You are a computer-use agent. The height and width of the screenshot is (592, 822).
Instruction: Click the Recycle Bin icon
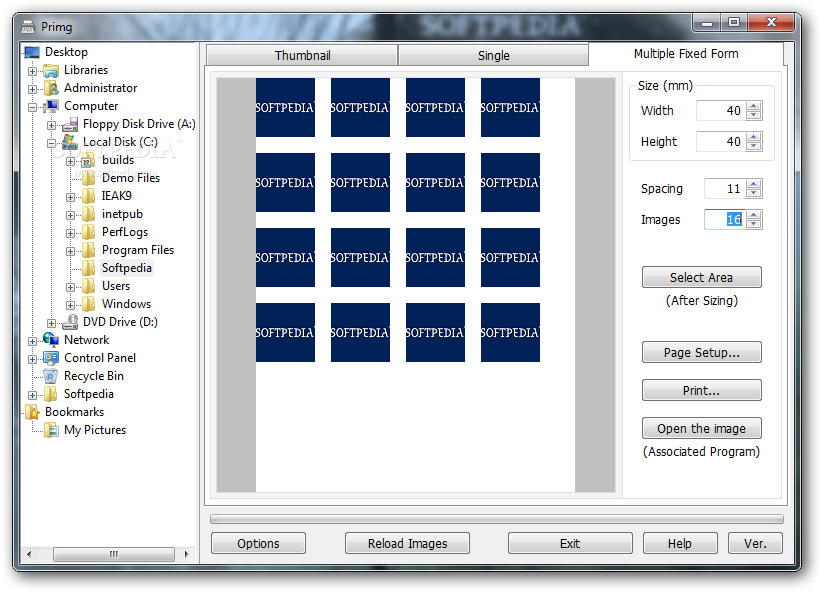51,376
